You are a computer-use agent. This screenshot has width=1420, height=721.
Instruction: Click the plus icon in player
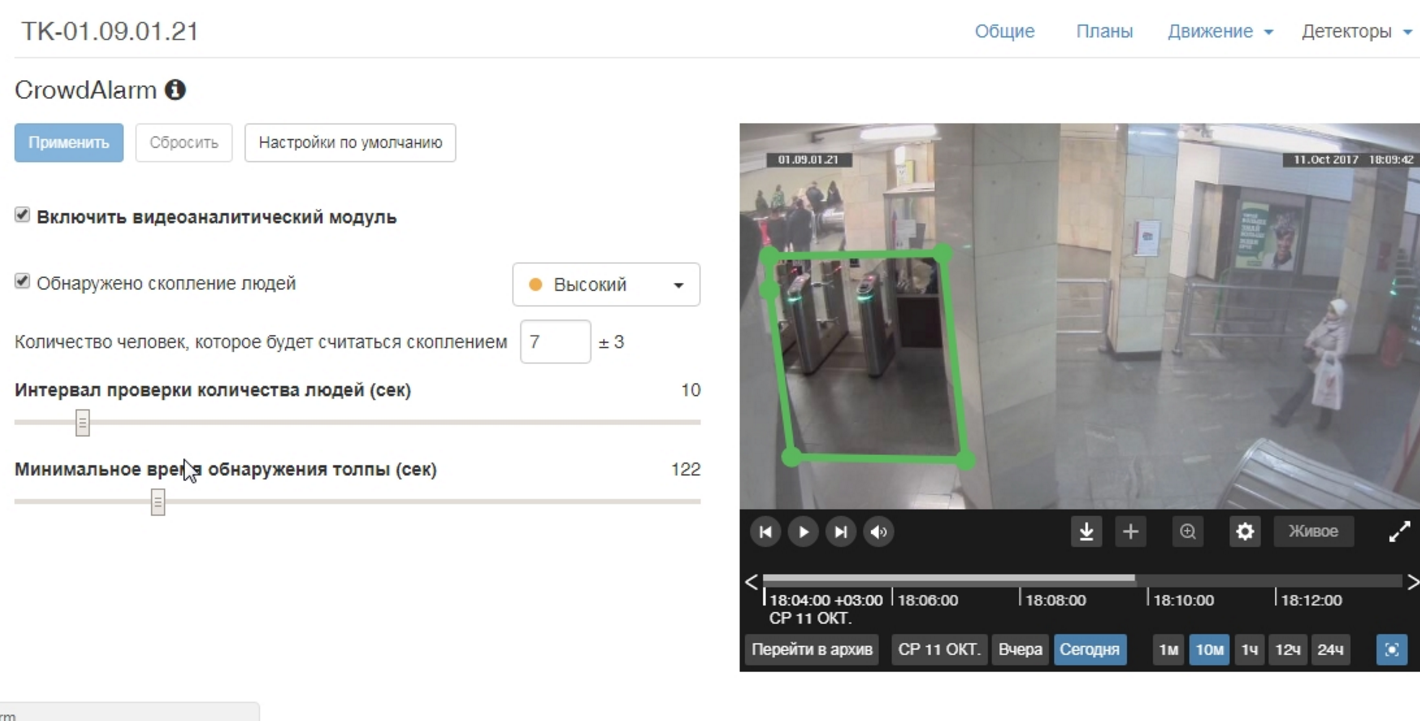tap(1131, 532)
